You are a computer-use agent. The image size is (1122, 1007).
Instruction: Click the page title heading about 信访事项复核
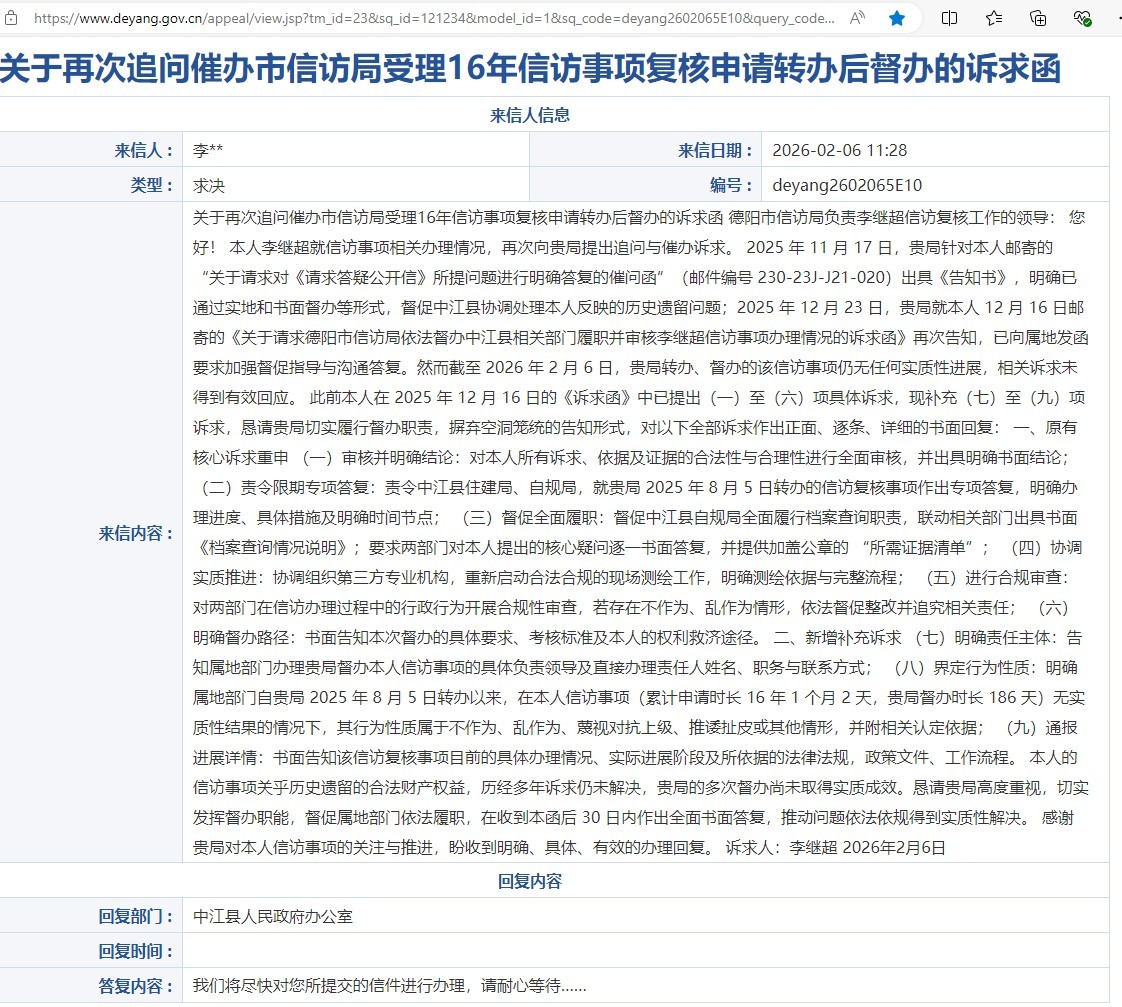[530, 68]
